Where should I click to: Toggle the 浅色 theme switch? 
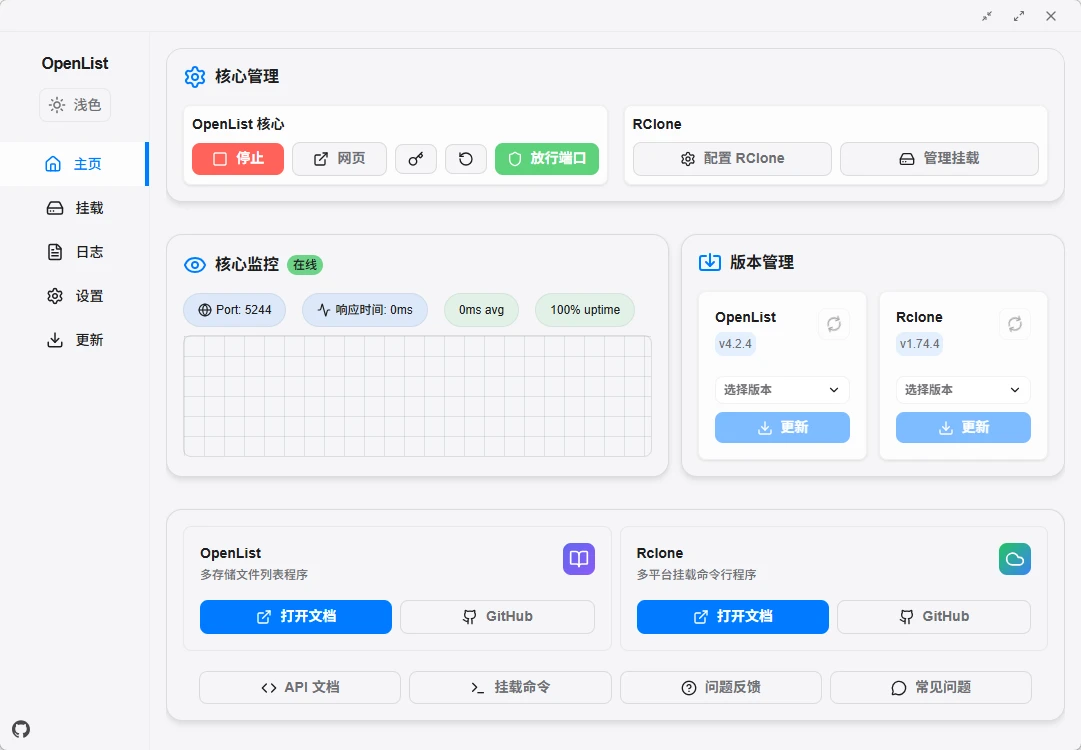tap(75, 105)
